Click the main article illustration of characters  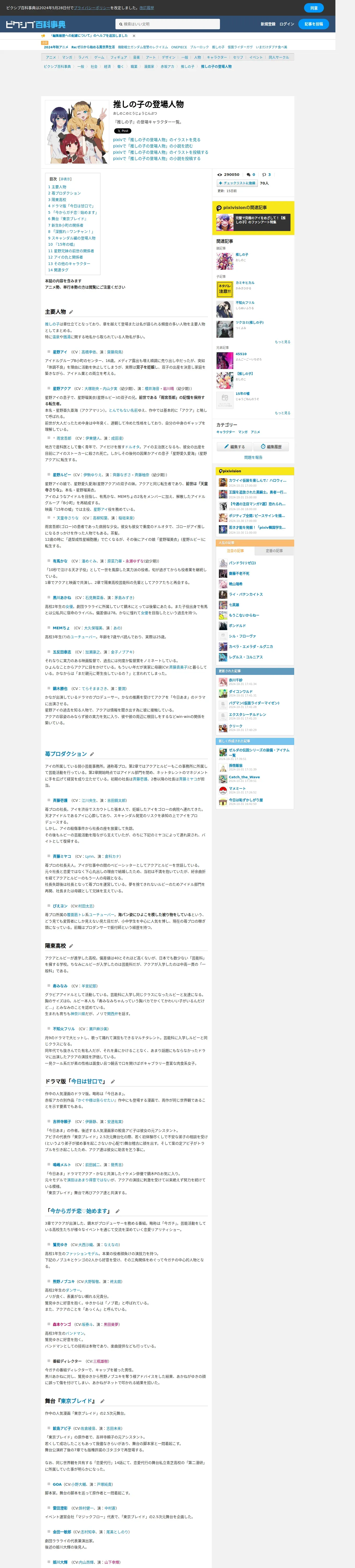pyautogui.click(x=77, y=132)
